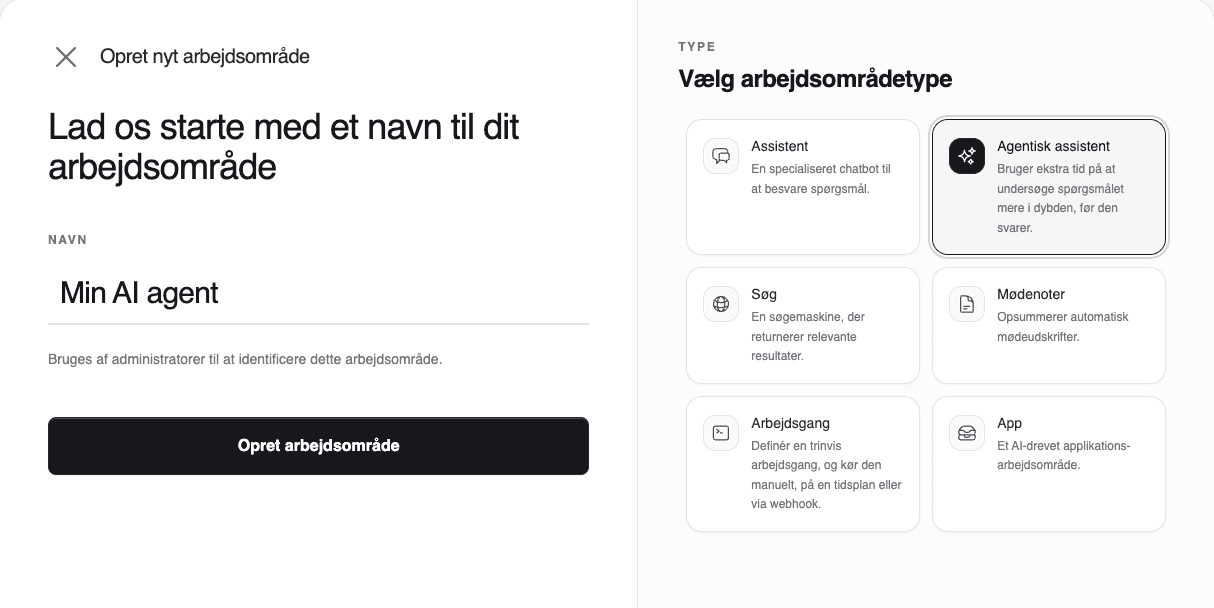Click the speech bubble icon on Assistent card
The height and width of the screenshot is (608, 1214).
pyautogui.click(x=721, y=156)
